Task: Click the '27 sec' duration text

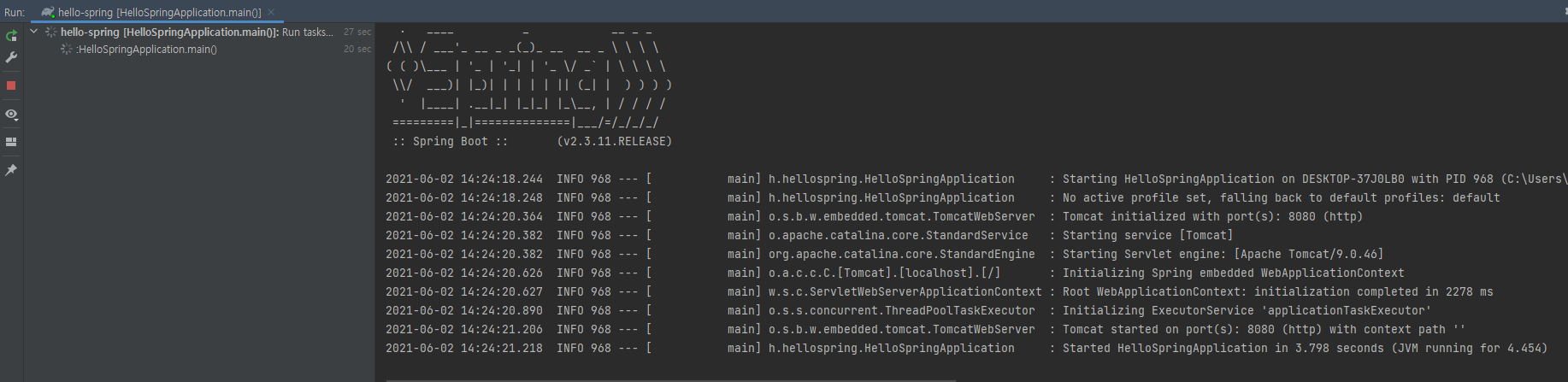Action: [x=357, y=32]
